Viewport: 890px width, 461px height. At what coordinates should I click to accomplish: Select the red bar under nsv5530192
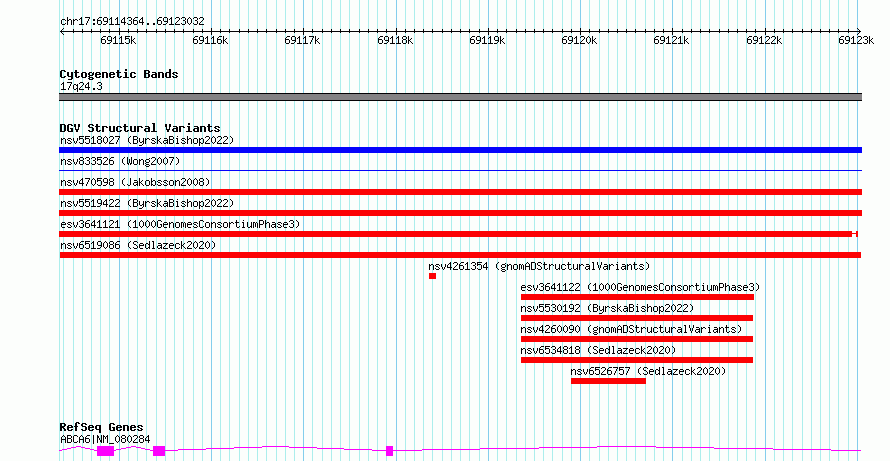coord(637,318)
